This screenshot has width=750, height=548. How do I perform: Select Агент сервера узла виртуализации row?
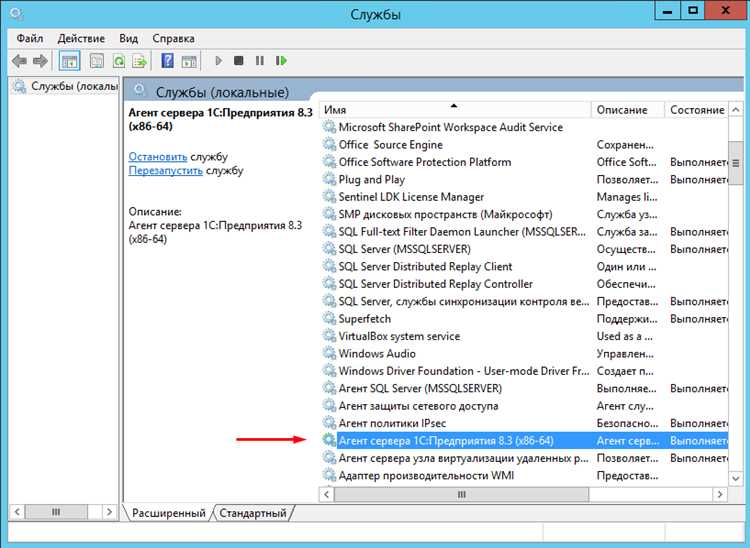click(524, 458)
